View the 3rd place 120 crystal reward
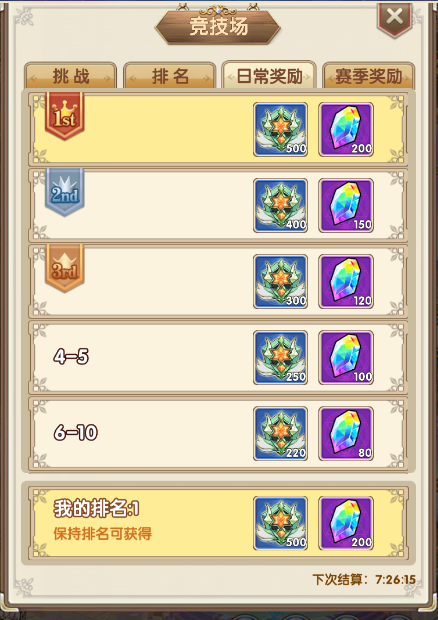The width and height of the screenshot is (438, 620). tap(346, 281)
